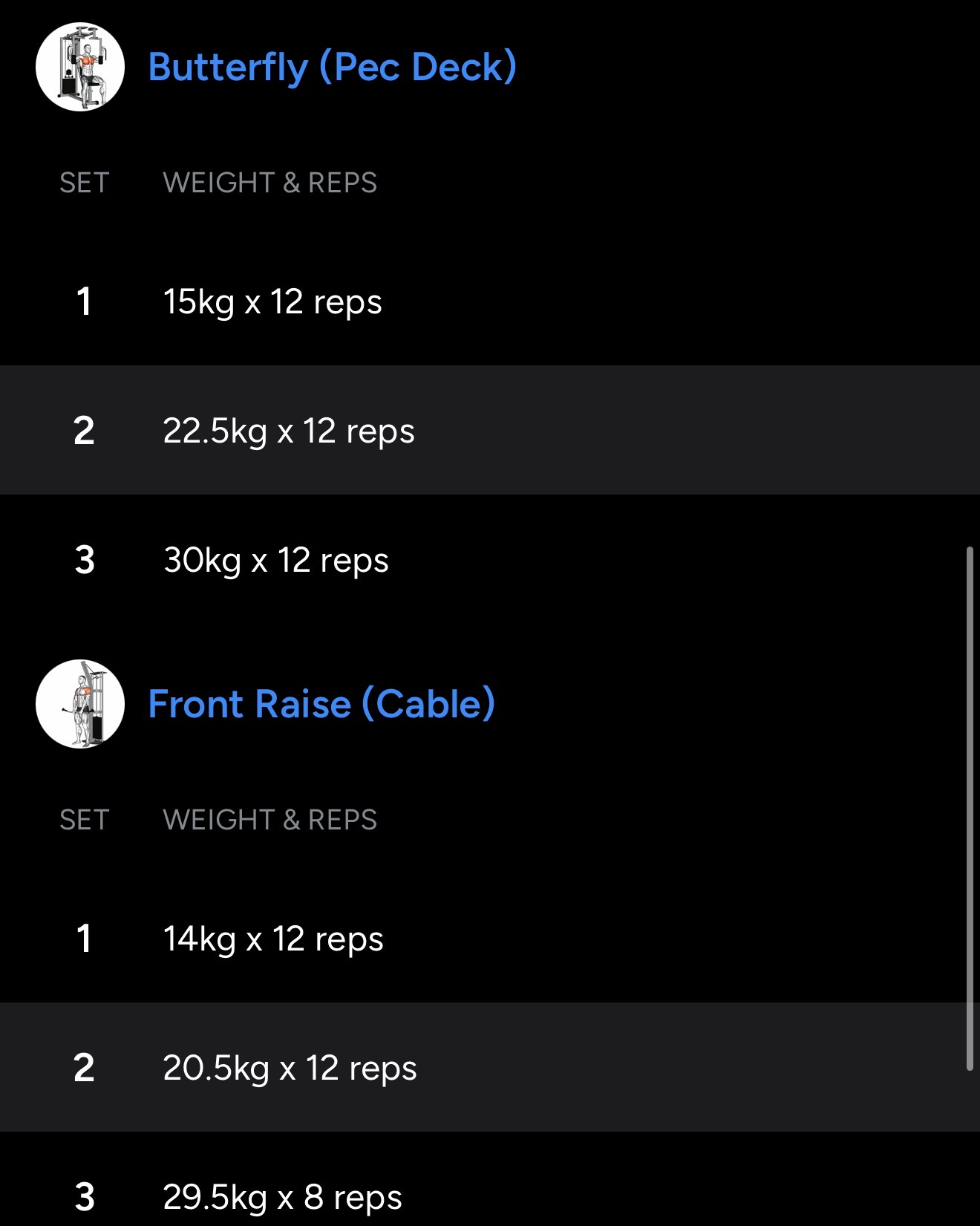Tap set number 1 under Butterfly
980x1226 pixels.
pyautogui.click(x=84, y=301)
